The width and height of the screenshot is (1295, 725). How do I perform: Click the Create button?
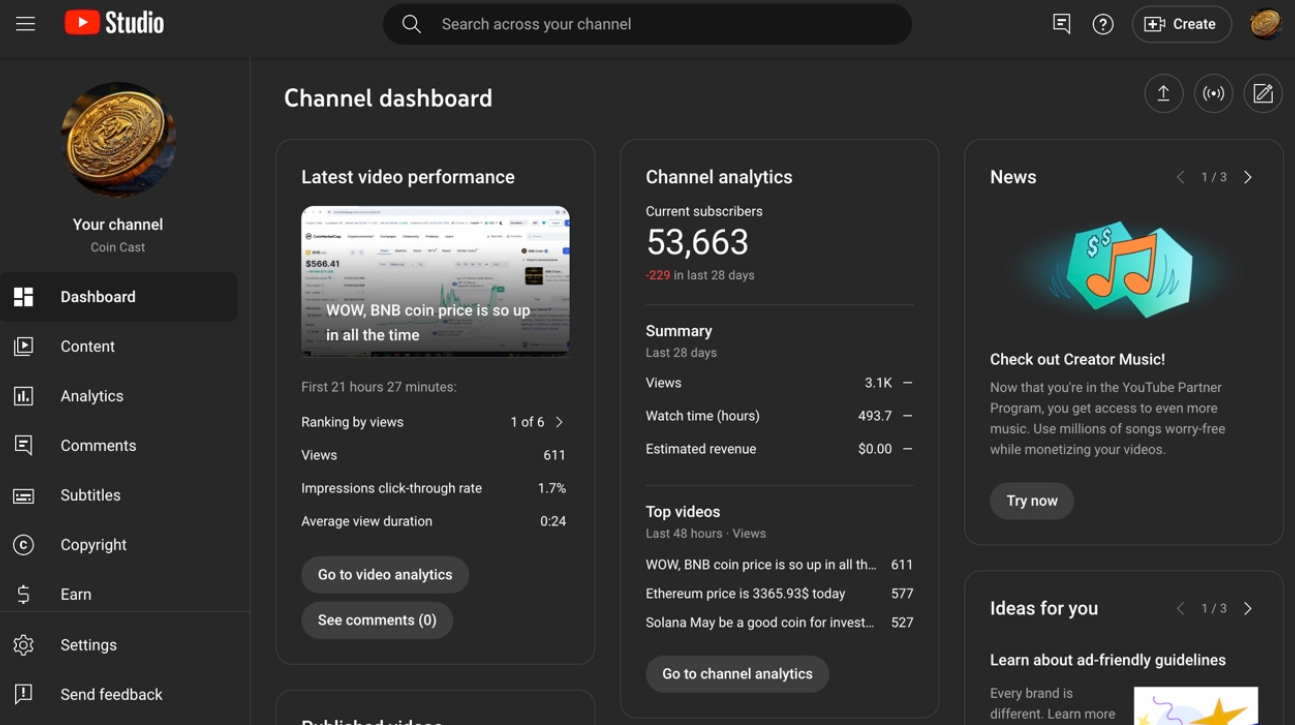pos(1181,24)
